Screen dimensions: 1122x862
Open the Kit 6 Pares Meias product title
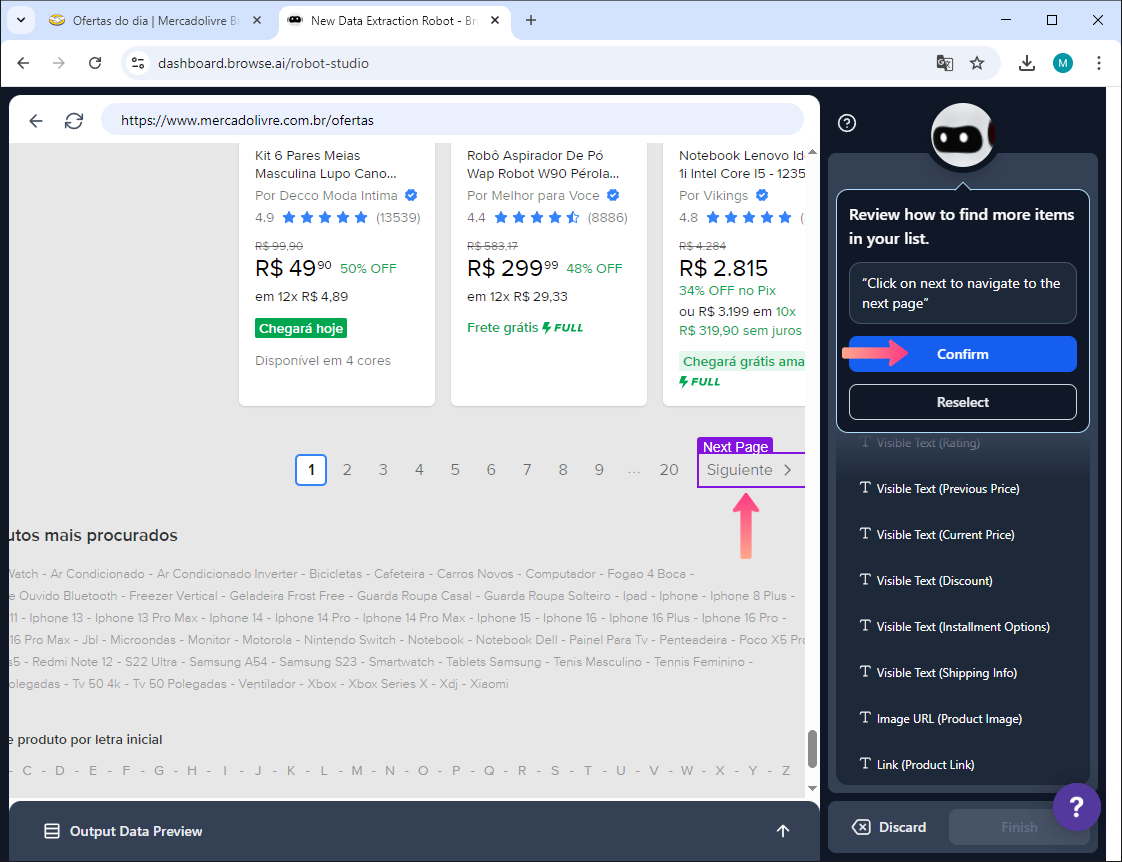[326, 165]
